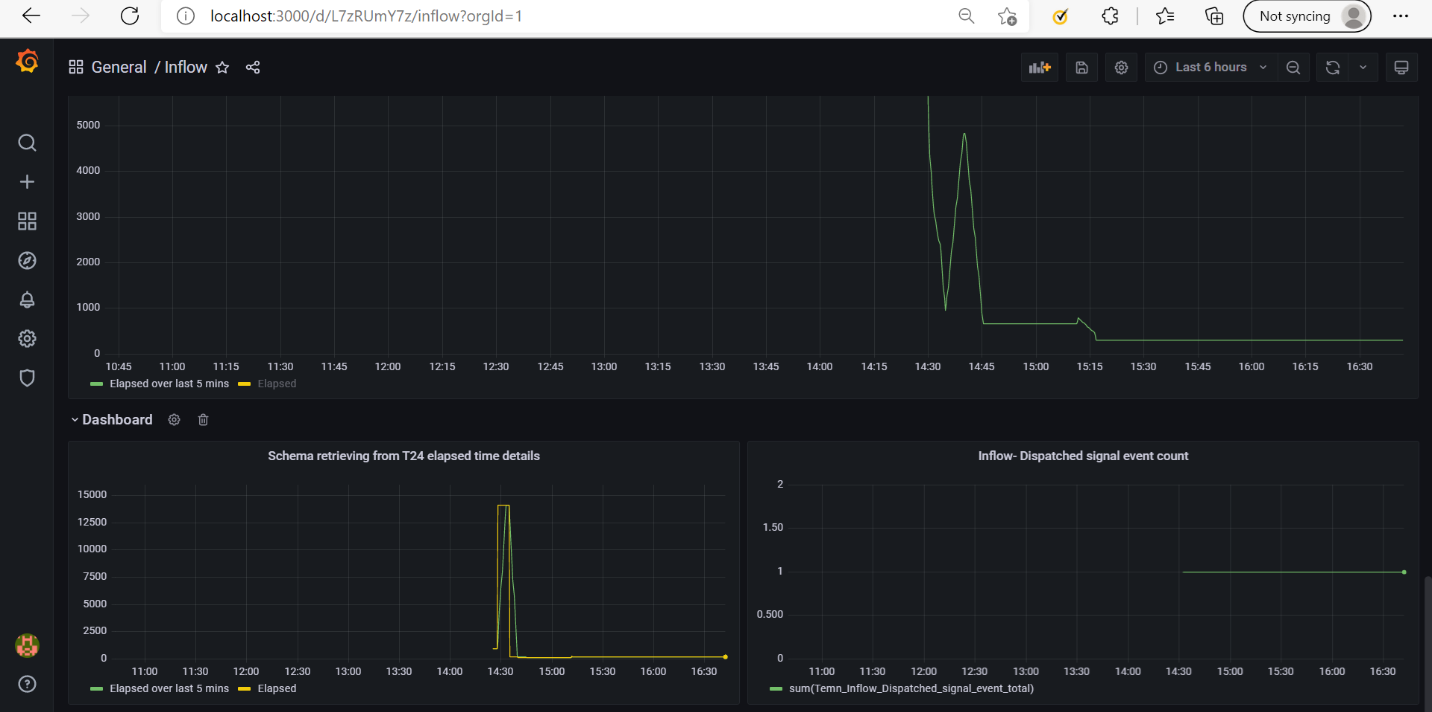The height and width of the screenshot is (712, 1432).
Task: Open the Configuration gear menu in sidebar
Action: 27,339
